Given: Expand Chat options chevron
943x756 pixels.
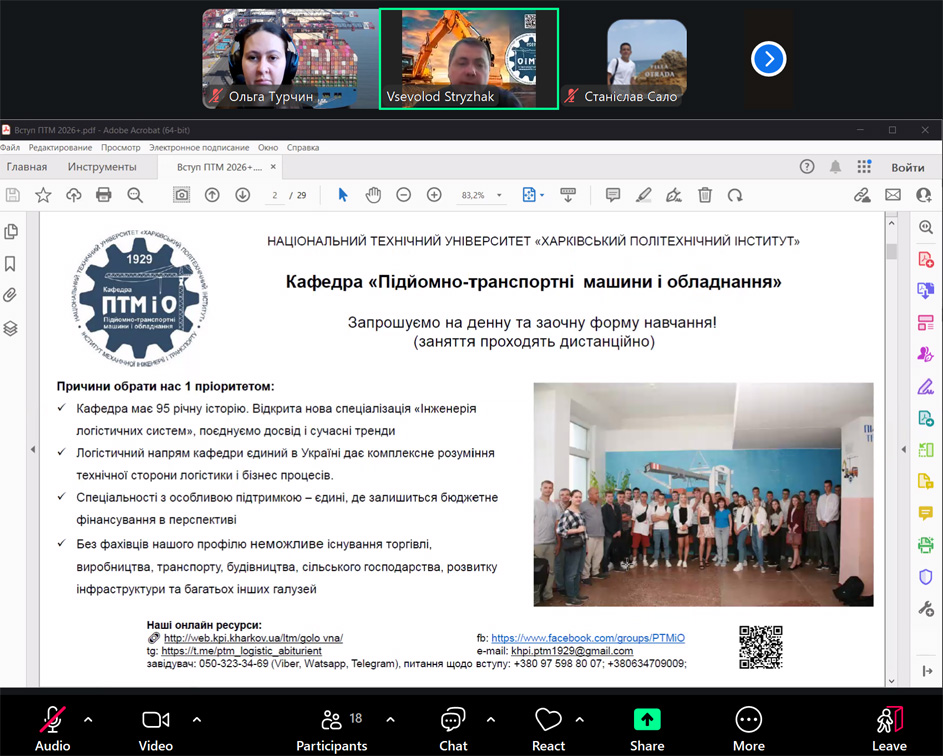Looking at the screenshot, I should (490, 719).
